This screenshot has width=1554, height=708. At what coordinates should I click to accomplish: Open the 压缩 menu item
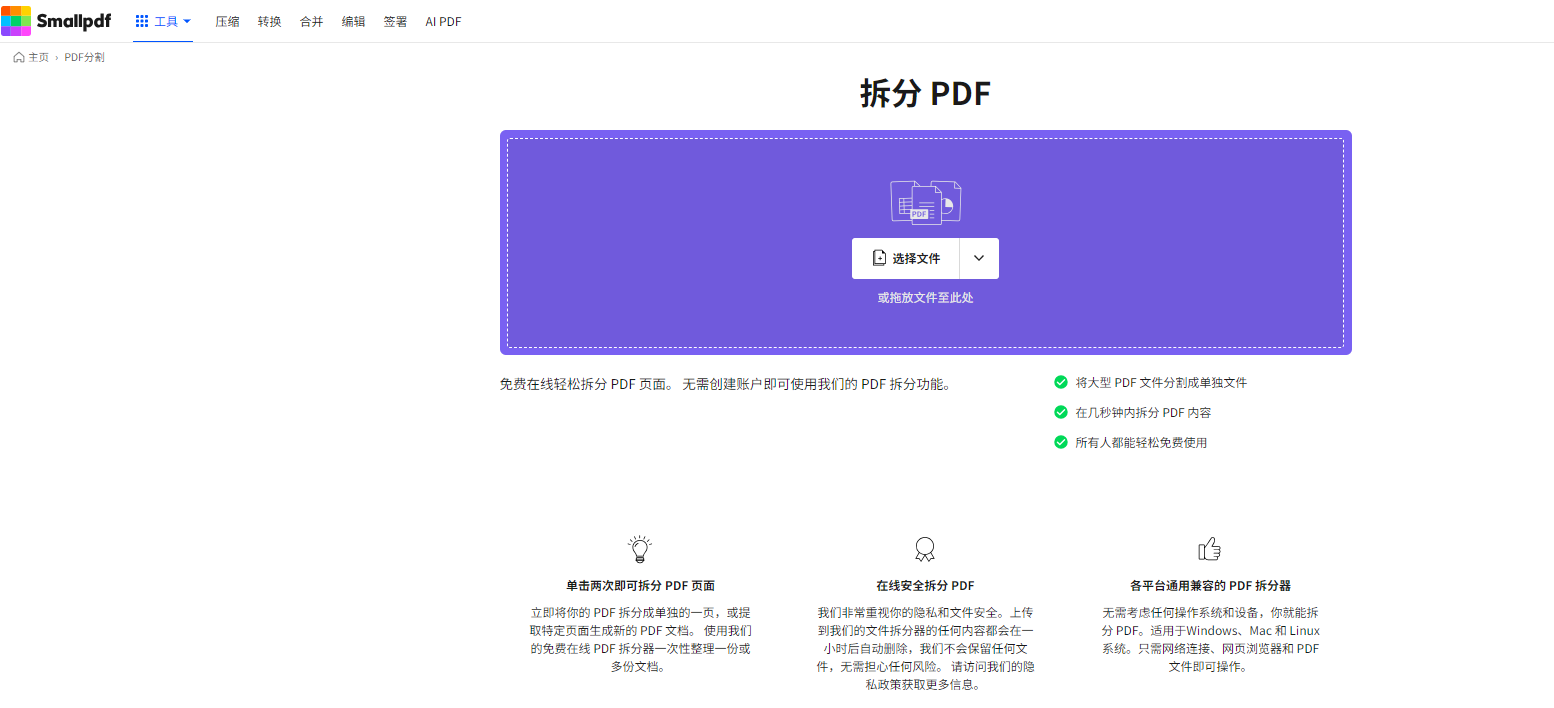point(227,21)
